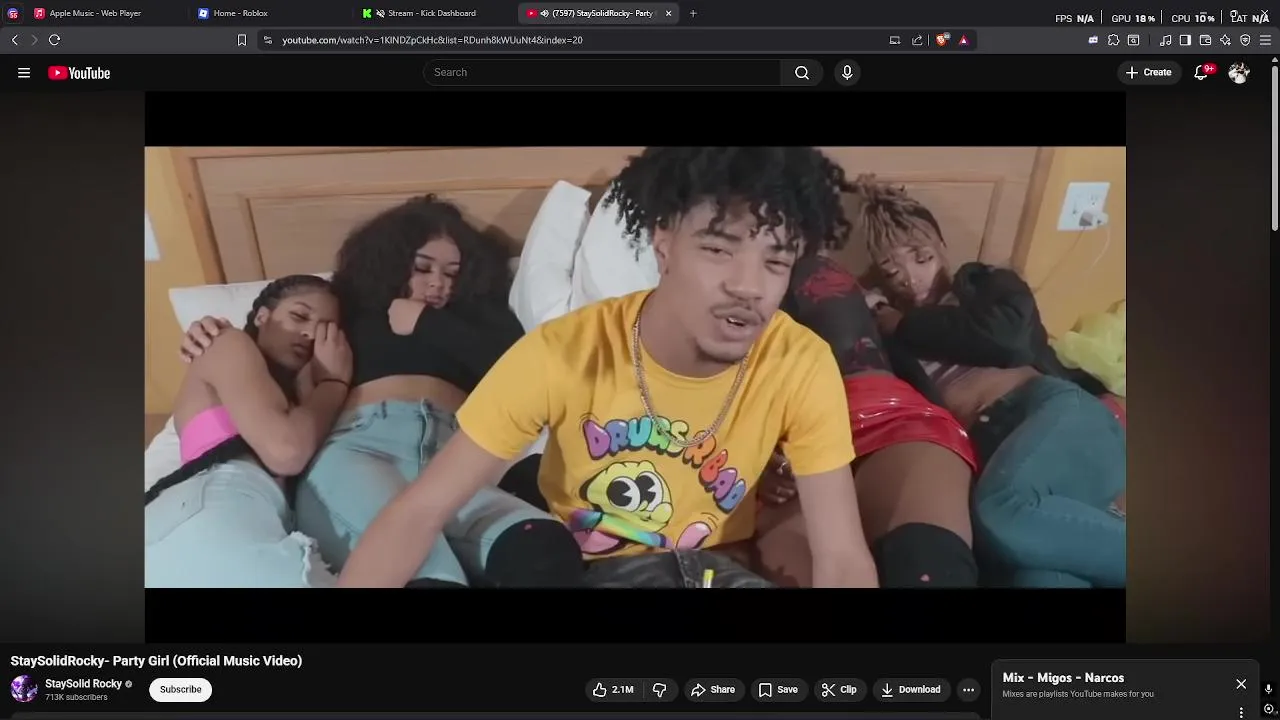The image size is (1280, 720).
Task: Click the YouTube search field
Action: tap(602, 72)
